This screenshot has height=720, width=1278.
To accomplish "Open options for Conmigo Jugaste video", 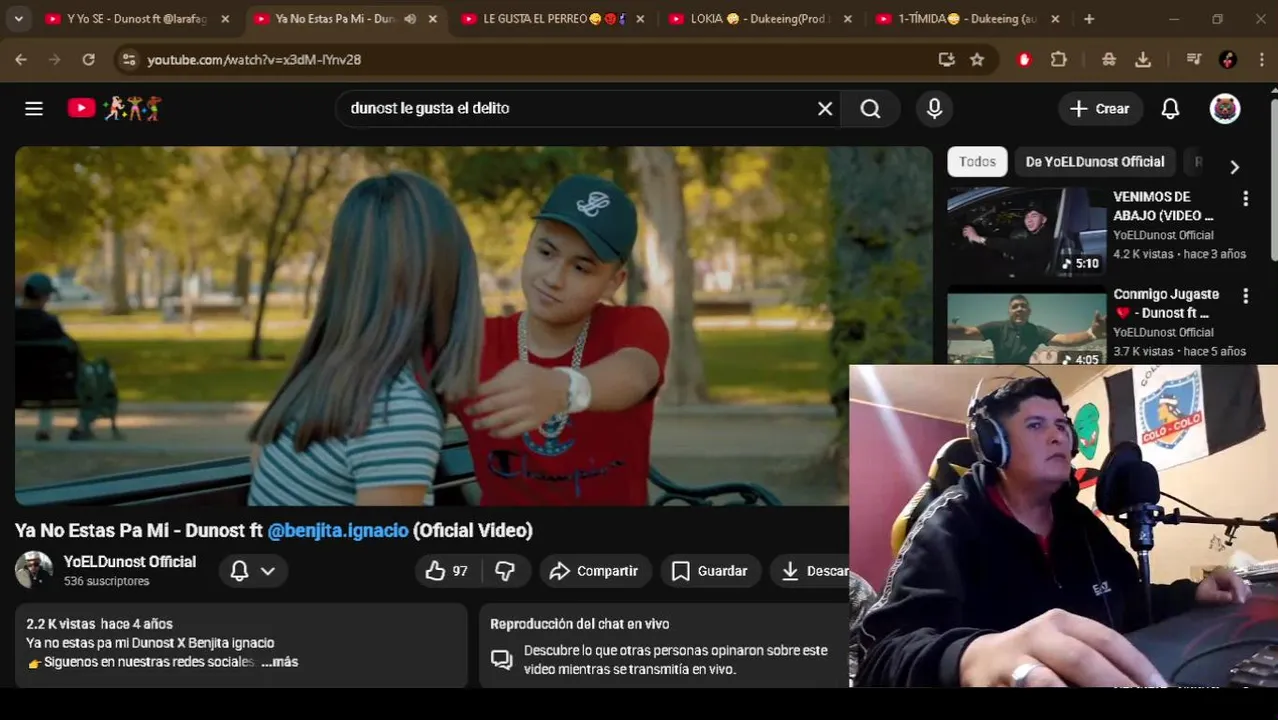I will [1245, 296].
